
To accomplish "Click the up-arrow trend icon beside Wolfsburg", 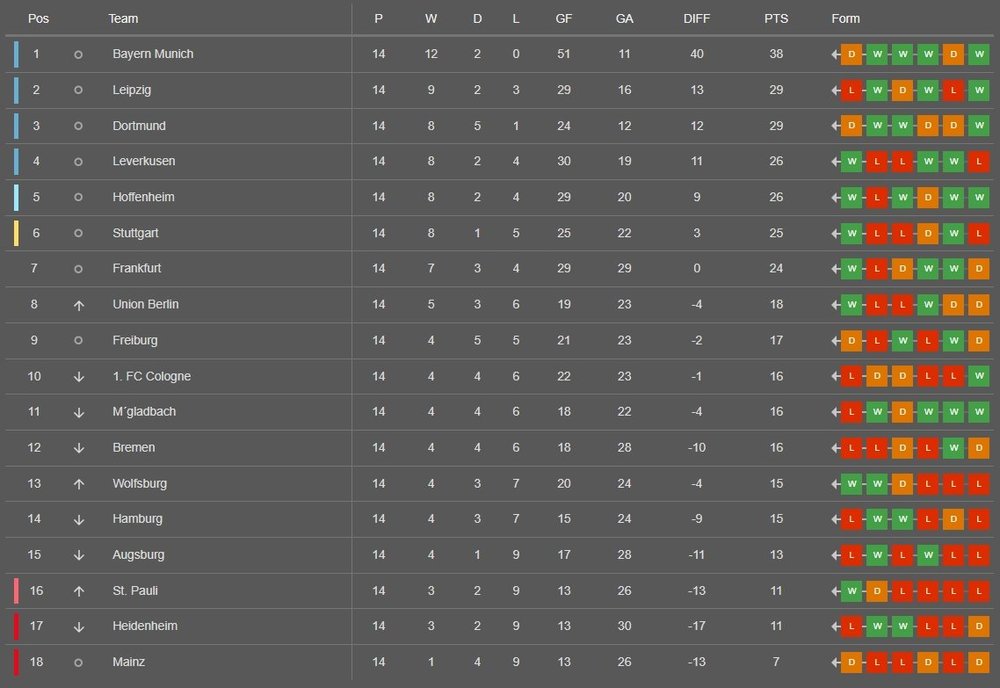I will pos(78,484).
